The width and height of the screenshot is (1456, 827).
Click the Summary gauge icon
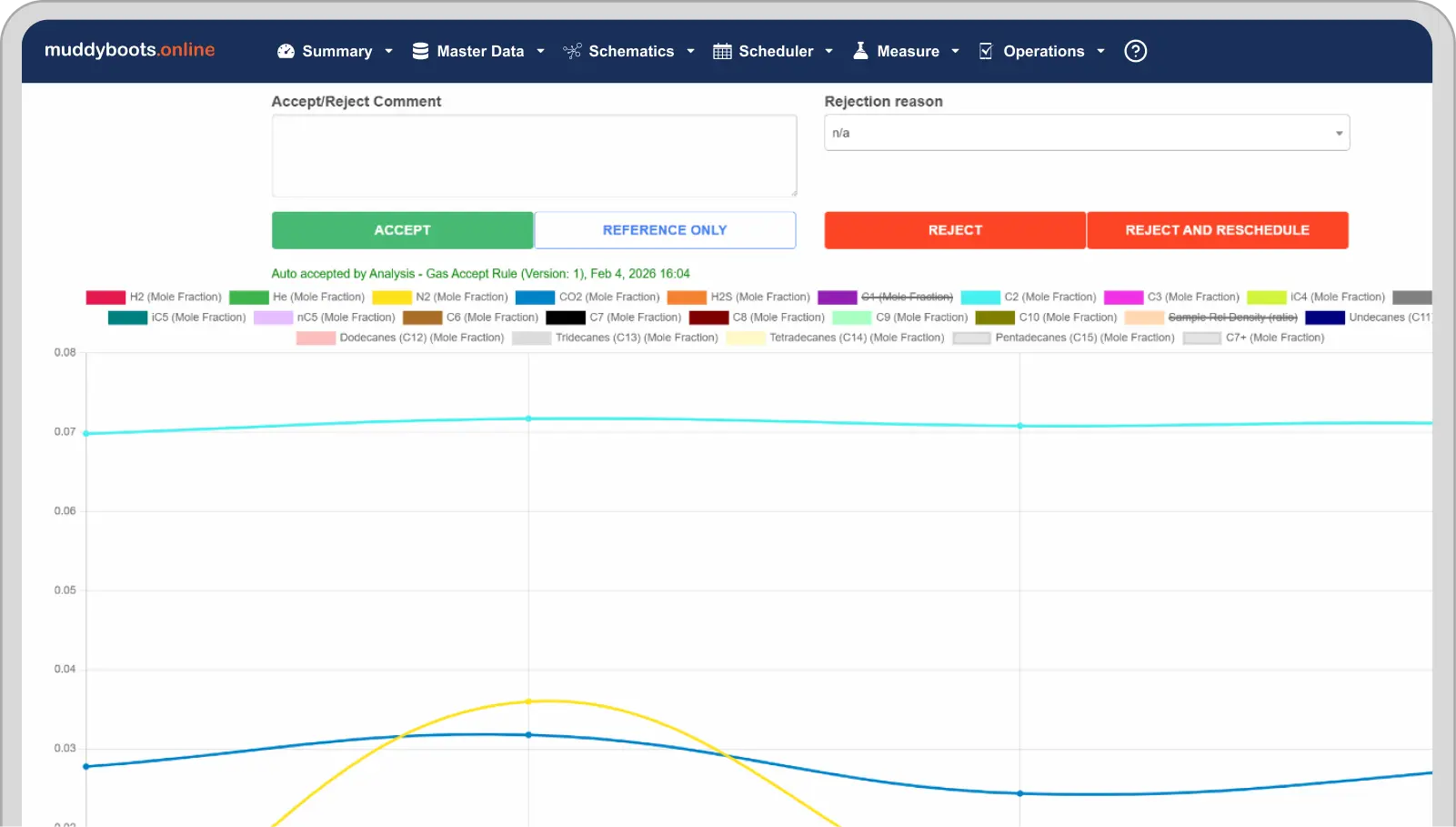pyautogui.click(x=286, y=52)
